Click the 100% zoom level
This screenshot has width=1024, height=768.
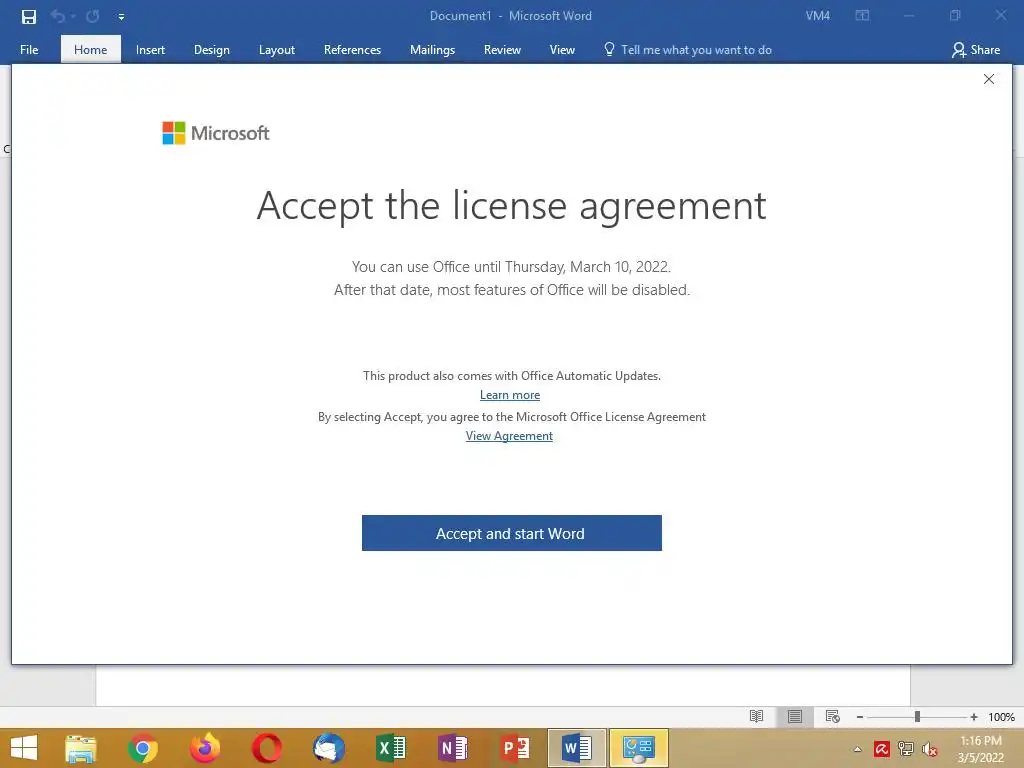click(x=1001, y=717)
